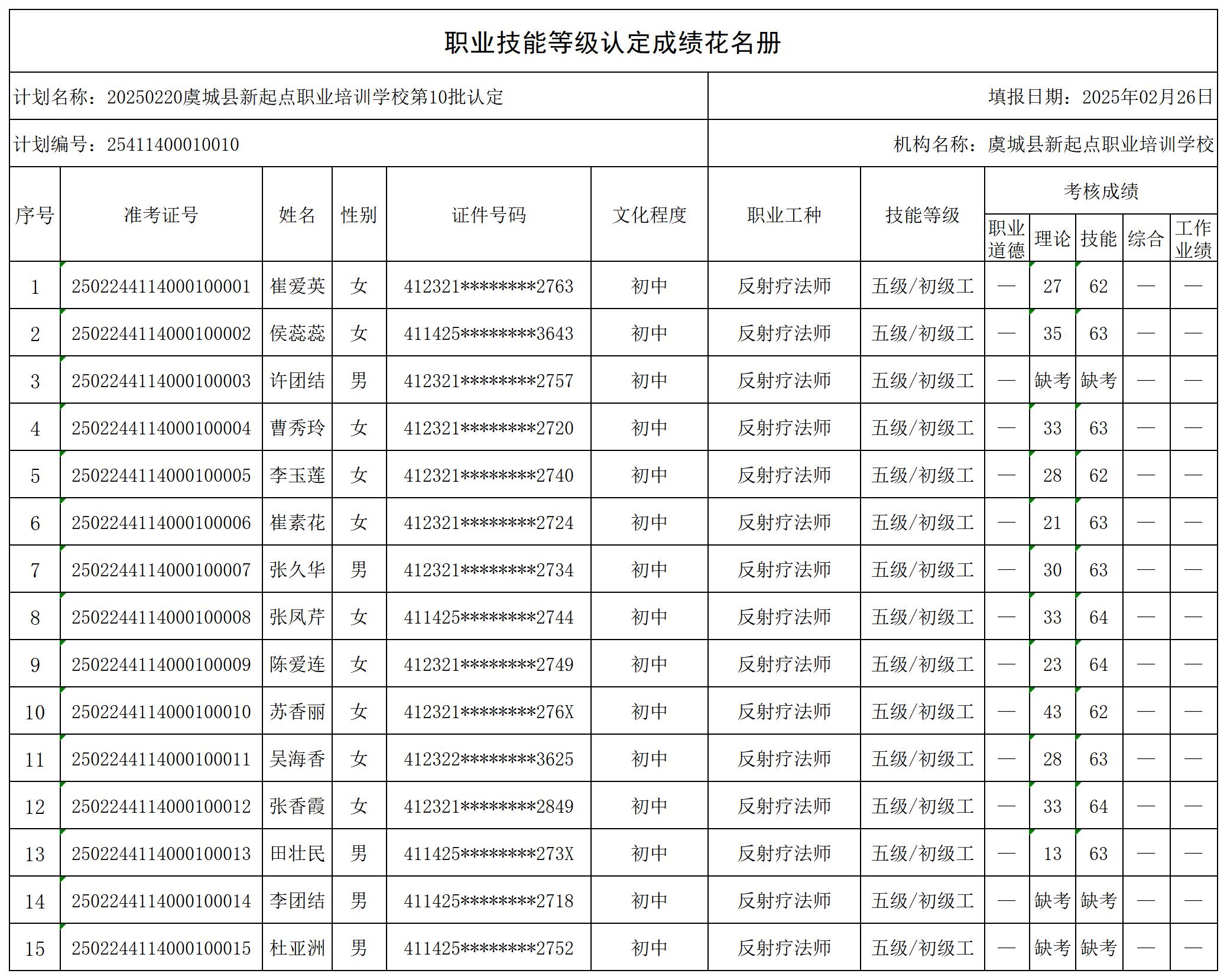Click the name 张香霞
This screenshot has width=1227, height=980.
(x=297, y=806)
